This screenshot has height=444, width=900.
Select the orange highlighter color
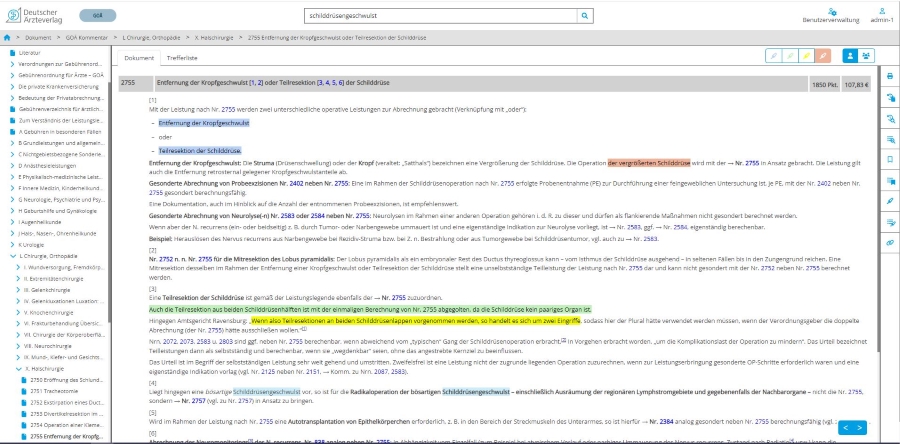pyautogui.click(x=823, y=56)
